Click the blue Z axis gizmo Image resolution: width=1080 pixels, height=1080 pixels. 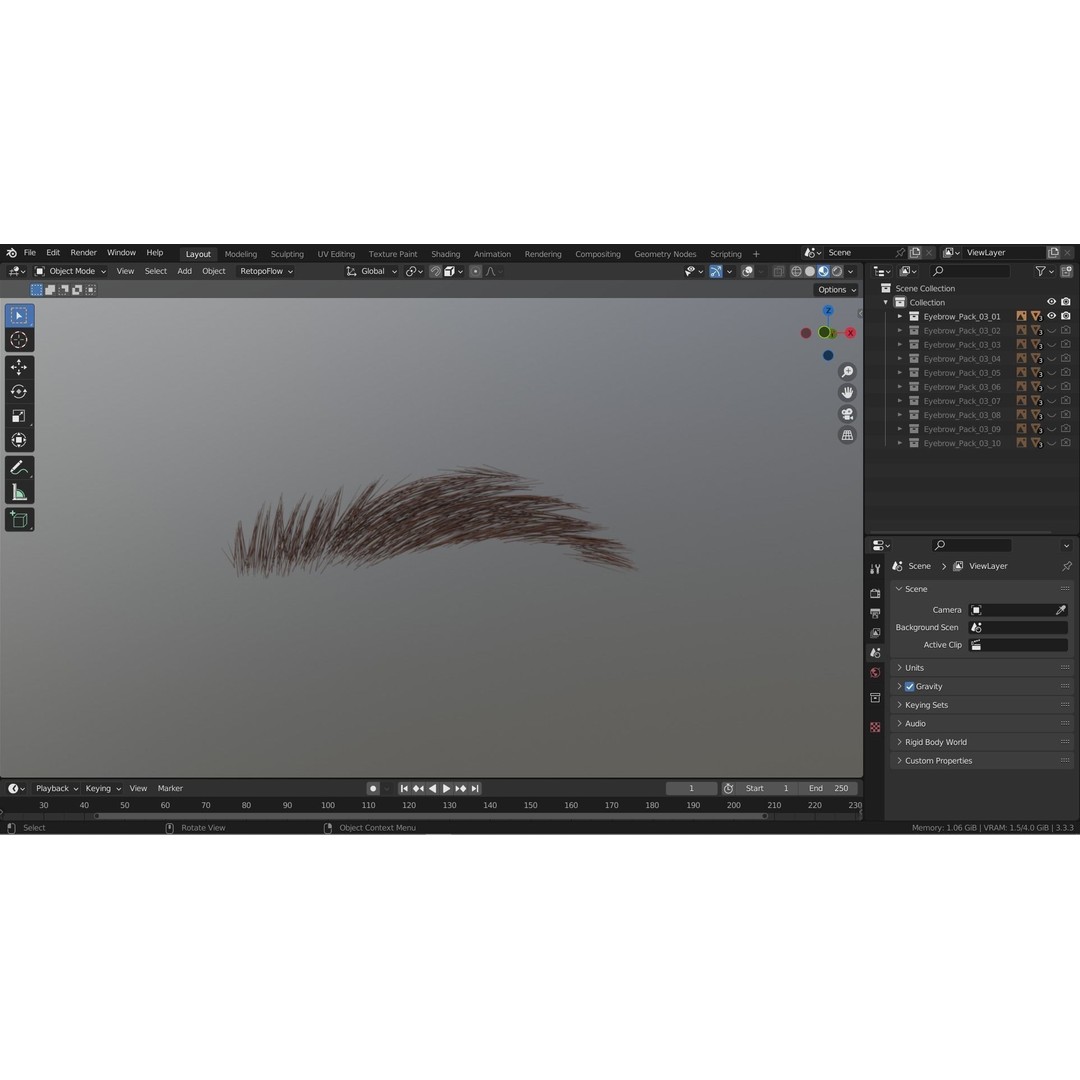(828, 311)
